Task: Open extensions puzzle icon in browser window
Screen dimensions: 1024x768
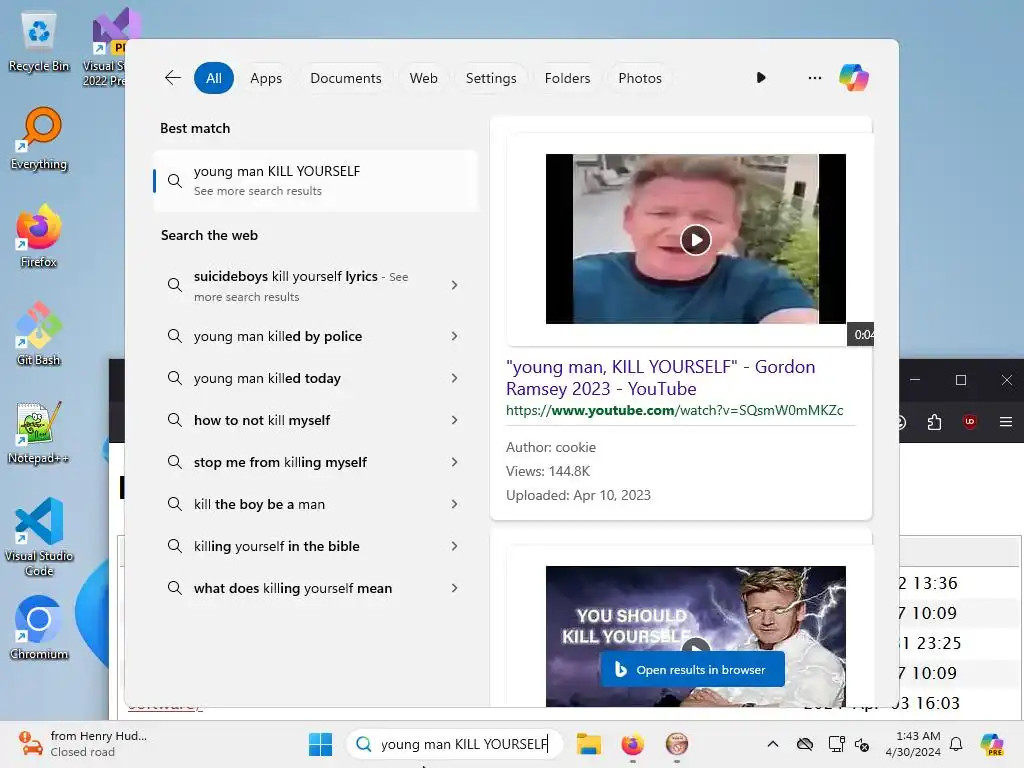Action: [x=934, y=422]
